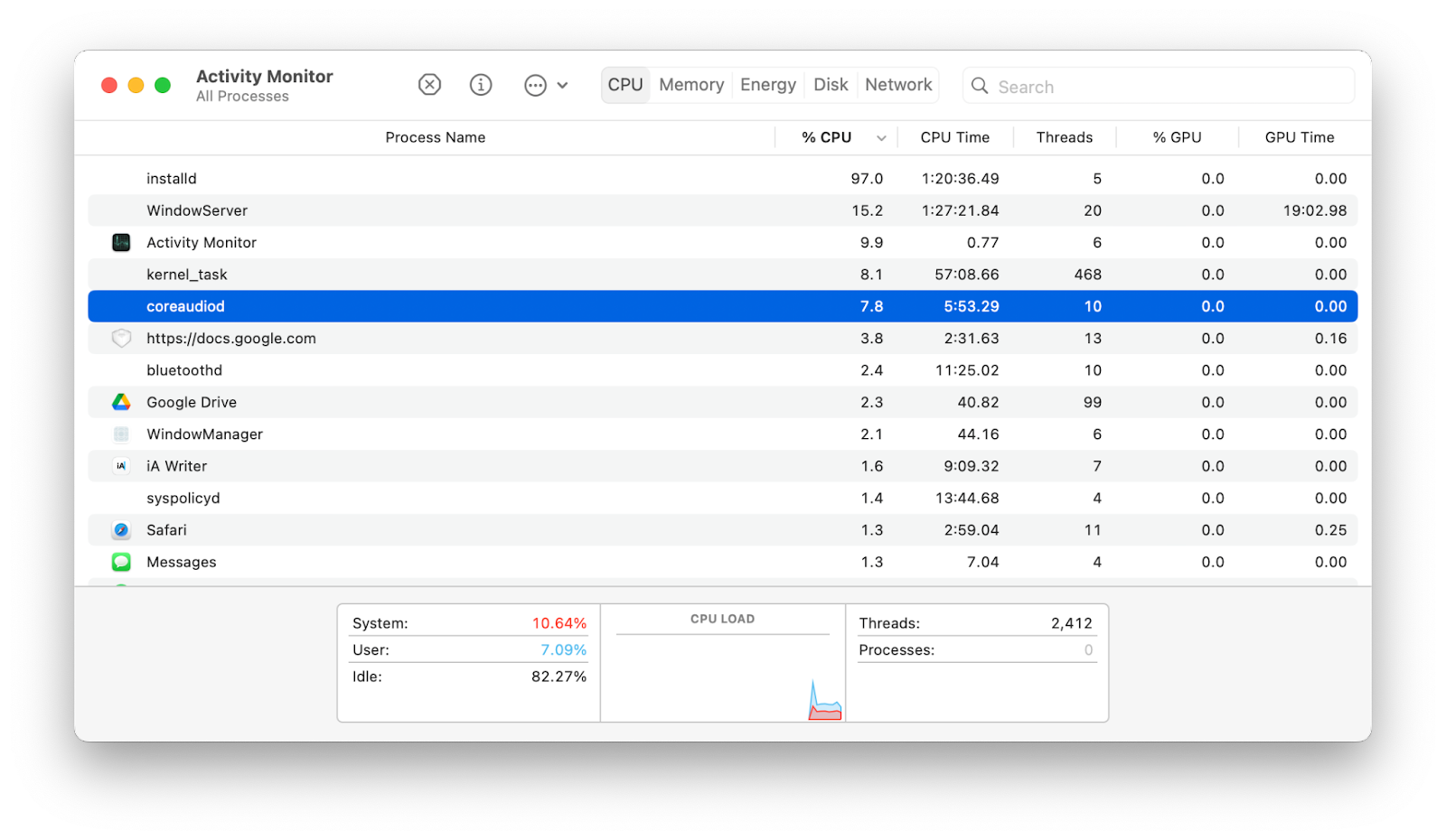Click the Google Drive icon in list
Image resolution: width=1446 pixels, height=840 pixels.
[x=121, y=402]
